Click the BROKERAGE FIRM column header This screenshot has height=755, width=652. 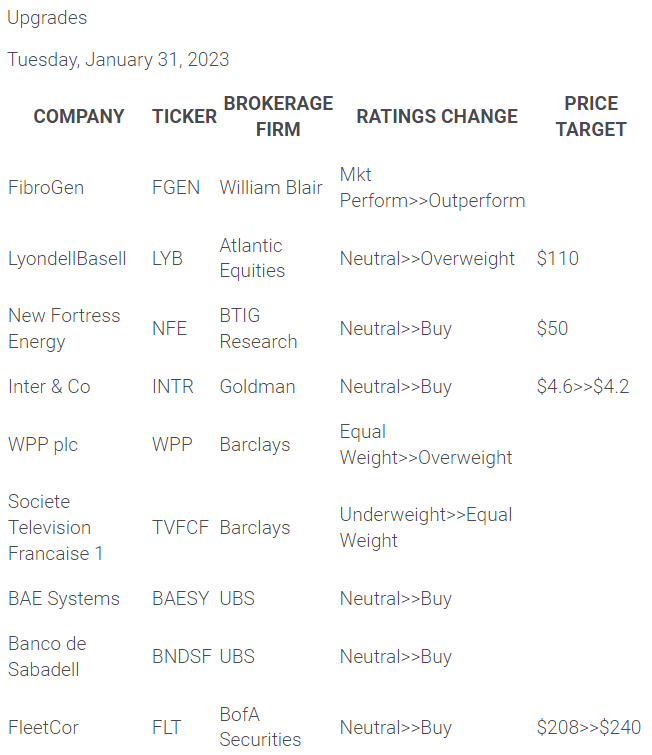tap(278, 116)
